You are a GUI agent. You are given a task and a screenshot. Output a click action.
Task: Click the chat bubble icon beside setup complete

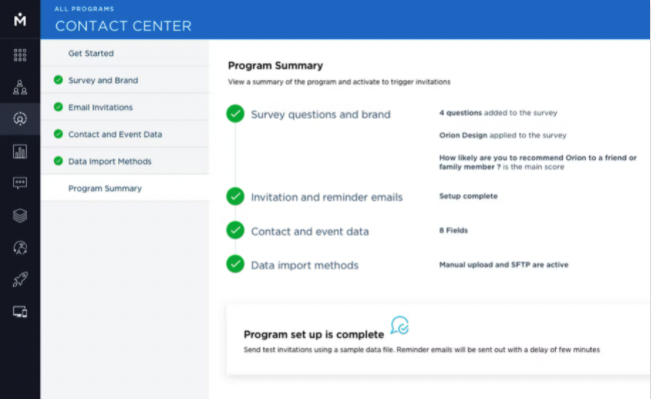400,326
